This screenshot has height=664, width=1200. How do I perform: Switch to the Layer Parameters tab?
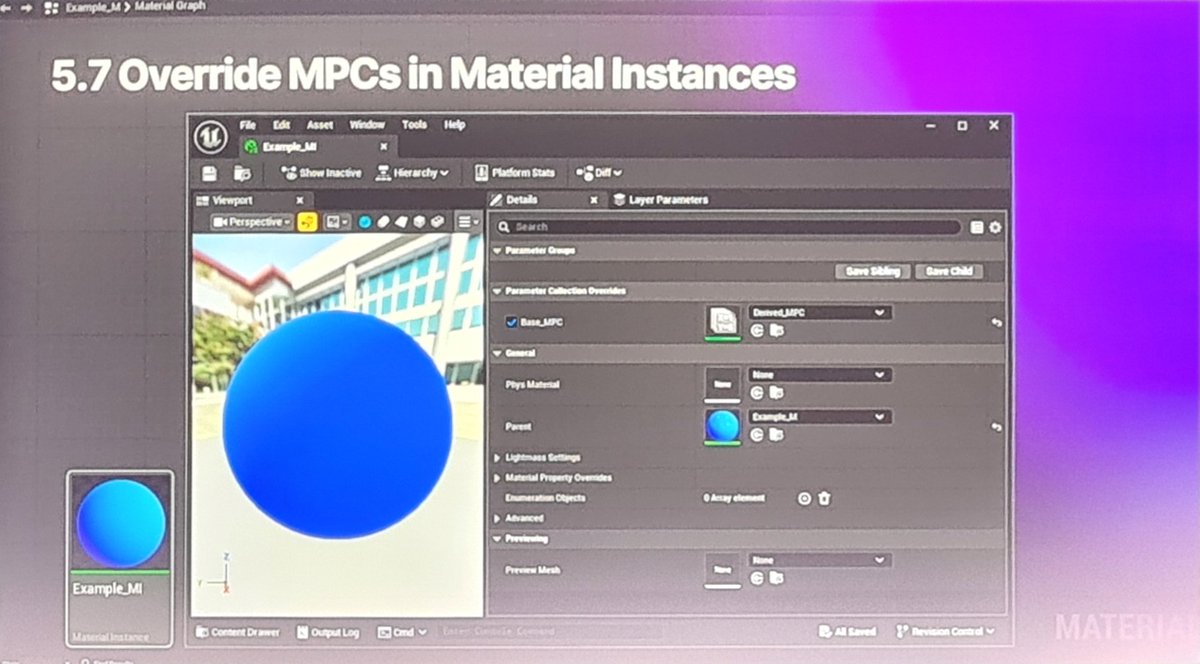661,200
